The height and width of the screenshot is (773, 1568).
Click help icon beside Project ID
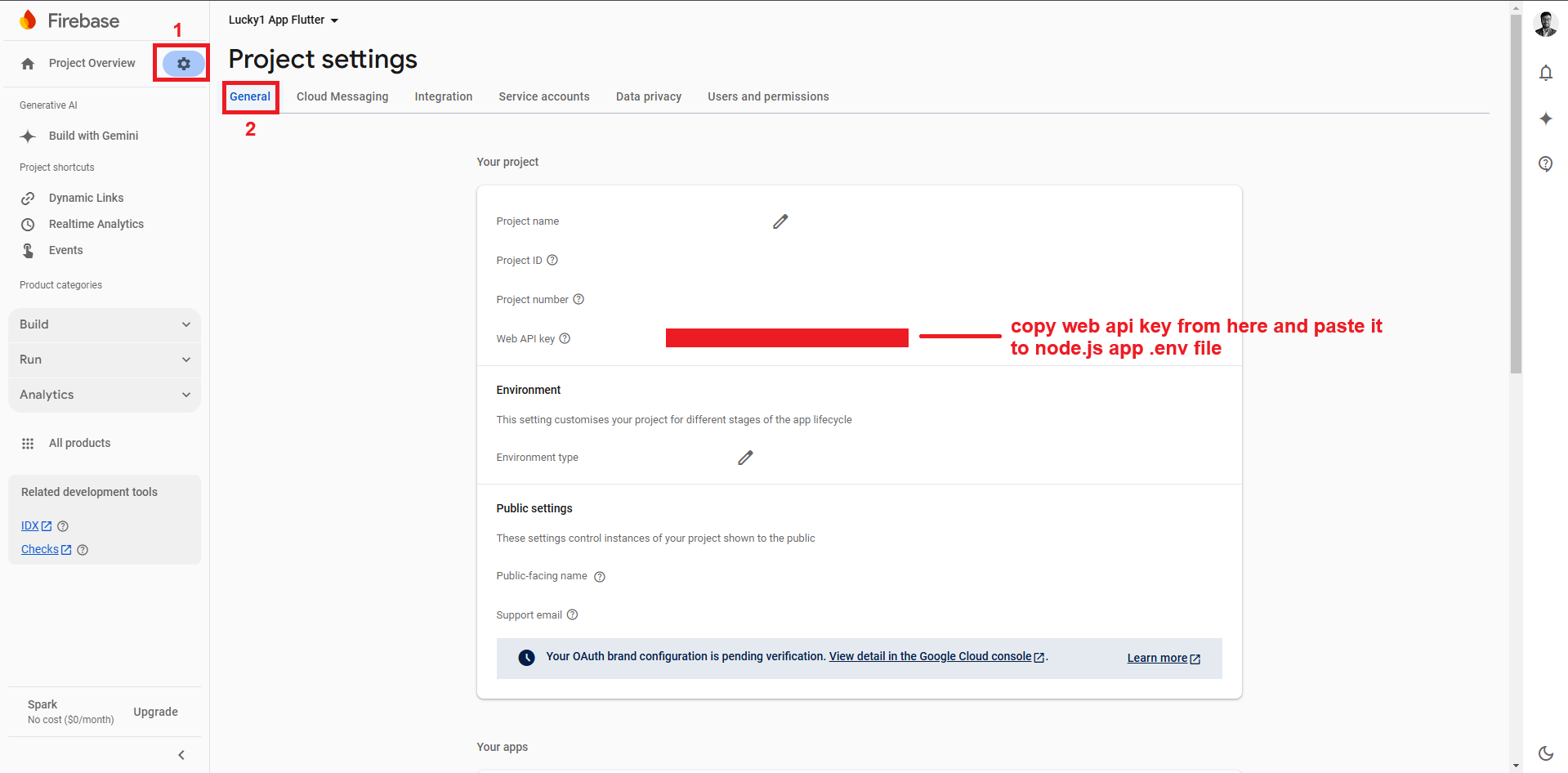point(552,261)
